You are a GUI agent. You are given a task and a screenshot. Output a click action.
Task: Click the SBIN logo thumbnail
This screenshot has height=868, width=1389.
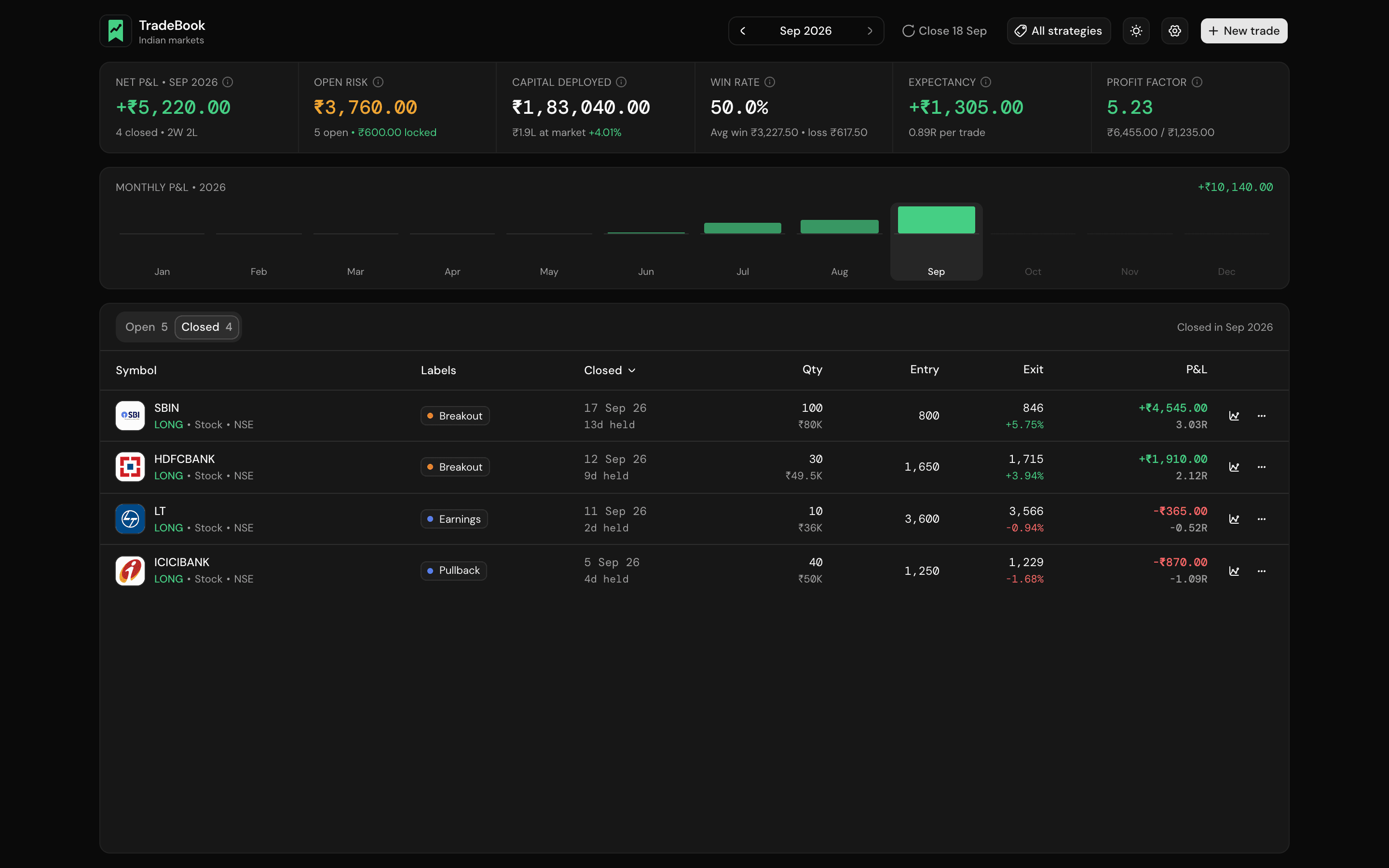pos(130,416)
